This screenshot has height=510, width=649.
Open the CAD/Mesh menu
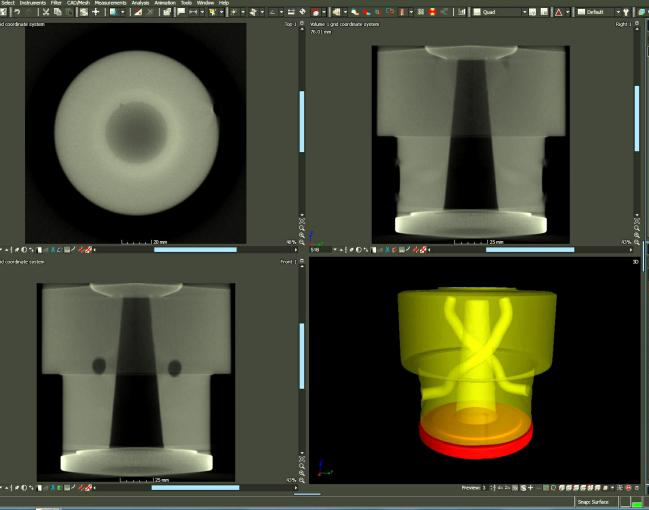(78, 3)
